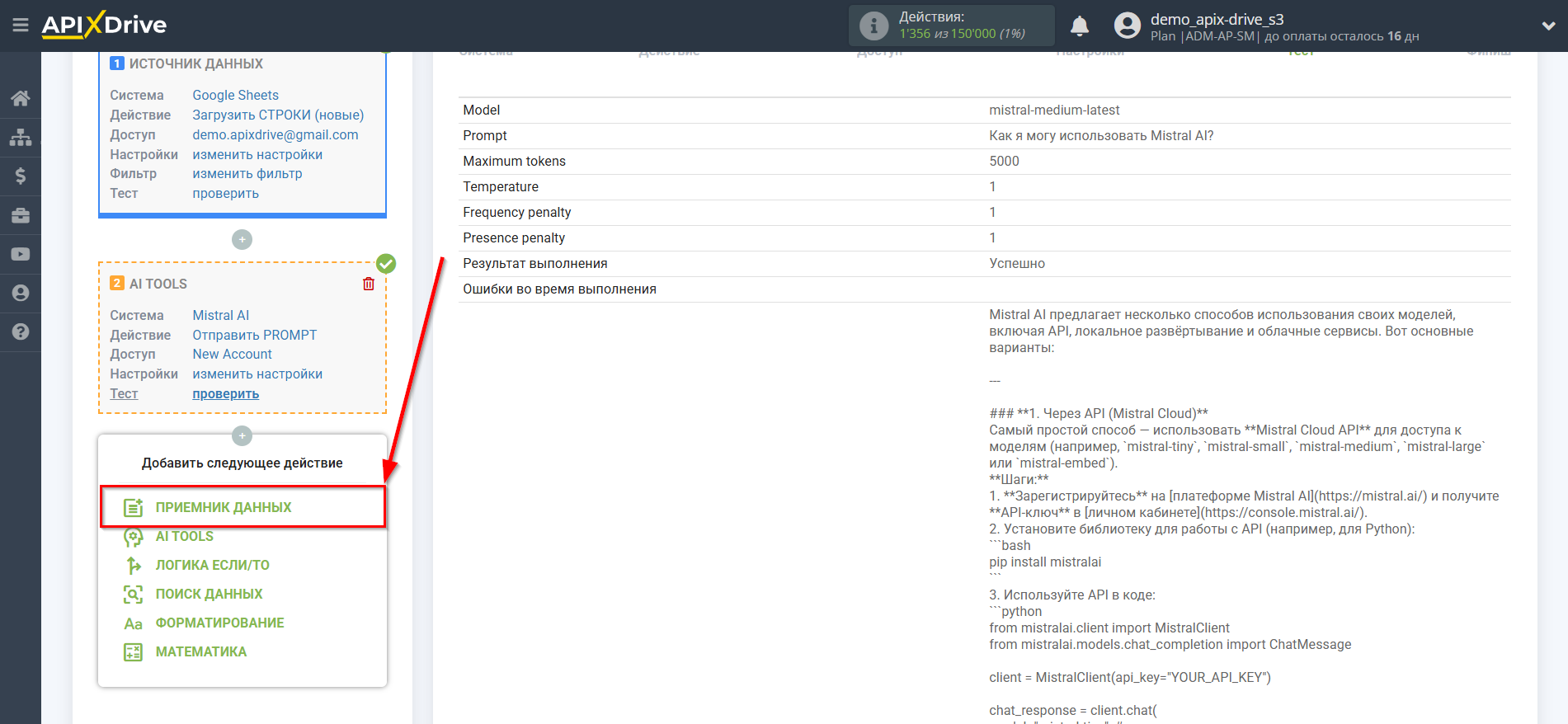Open connections diagram icon in sidebar
Screen dimensions: 1568x724
pyautogui.click(x=21, y=137)
